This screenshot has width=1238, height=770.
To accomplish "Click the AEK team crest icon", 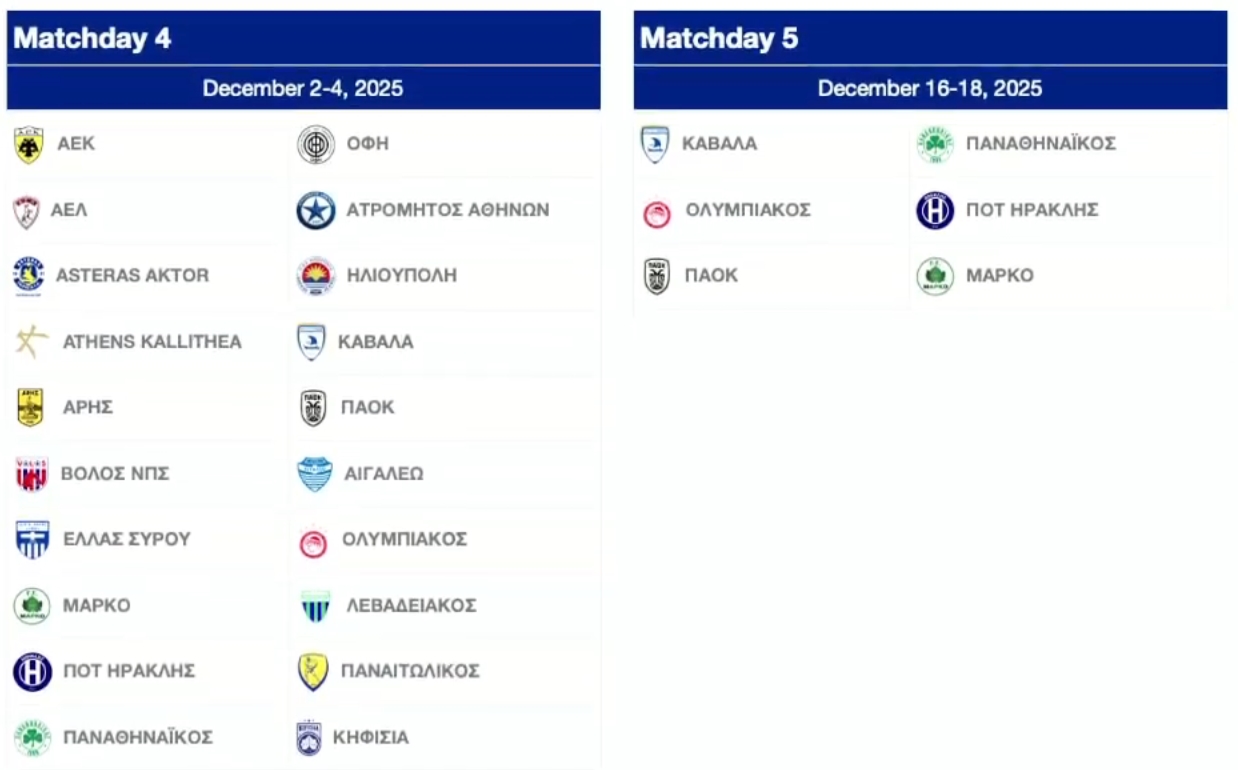I will (28, 145).
